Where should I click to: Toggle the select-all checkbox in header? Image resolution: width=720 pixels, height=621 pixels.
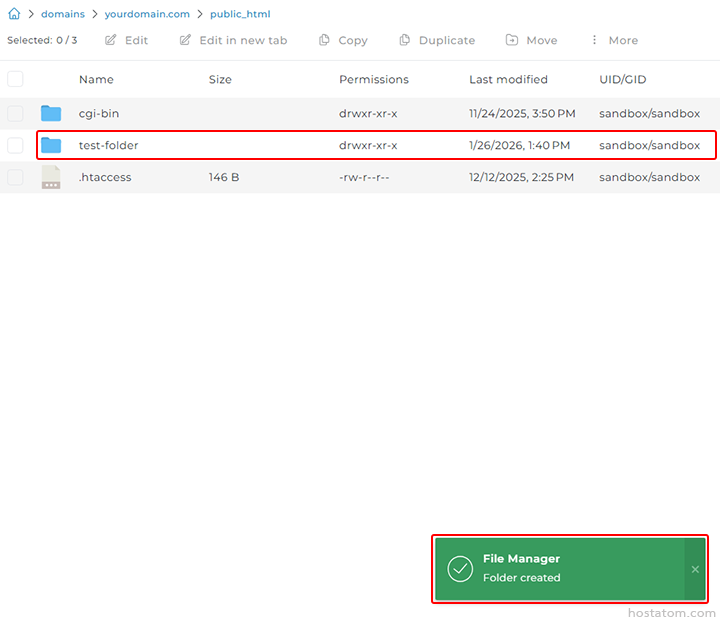(x=15, y=79)
